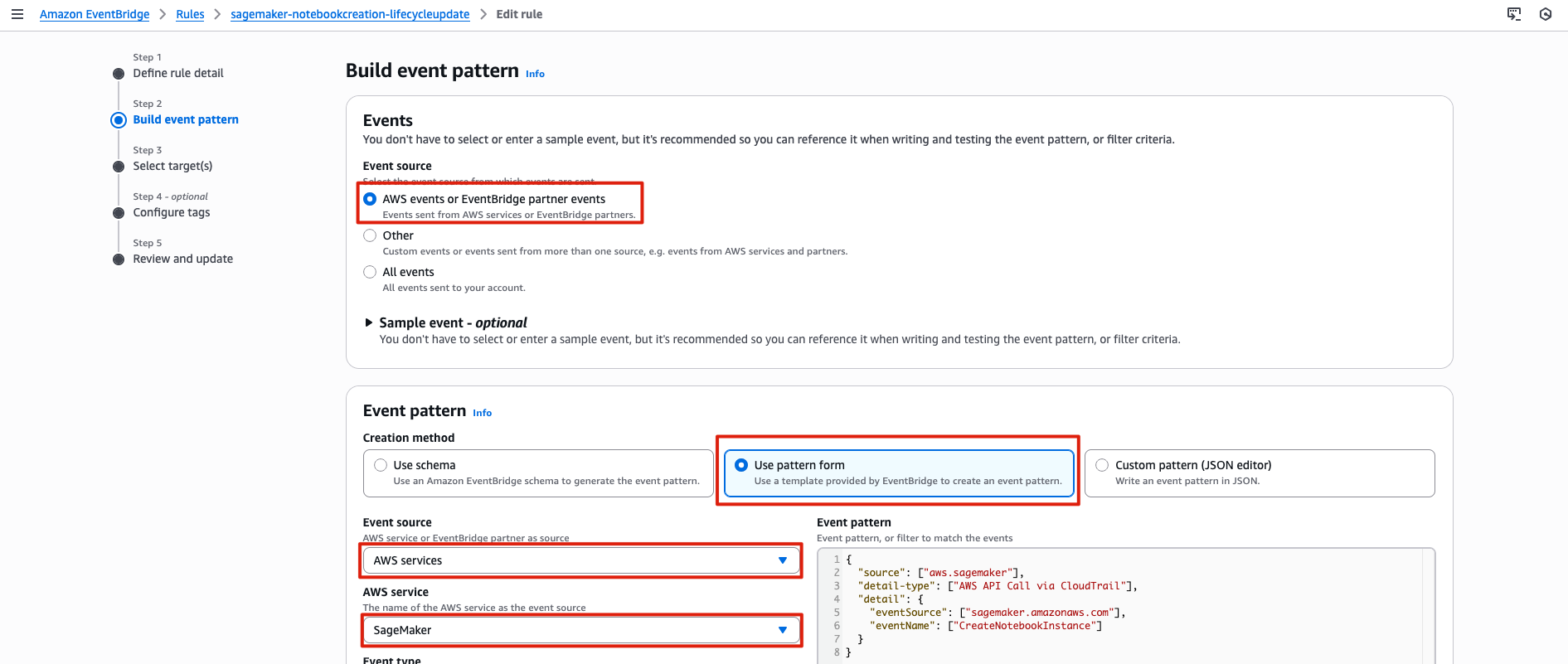Screen dimensions: 1568x664
Task: Go to Amazon EventBridge breadcrumb
Action: (95, 14)
